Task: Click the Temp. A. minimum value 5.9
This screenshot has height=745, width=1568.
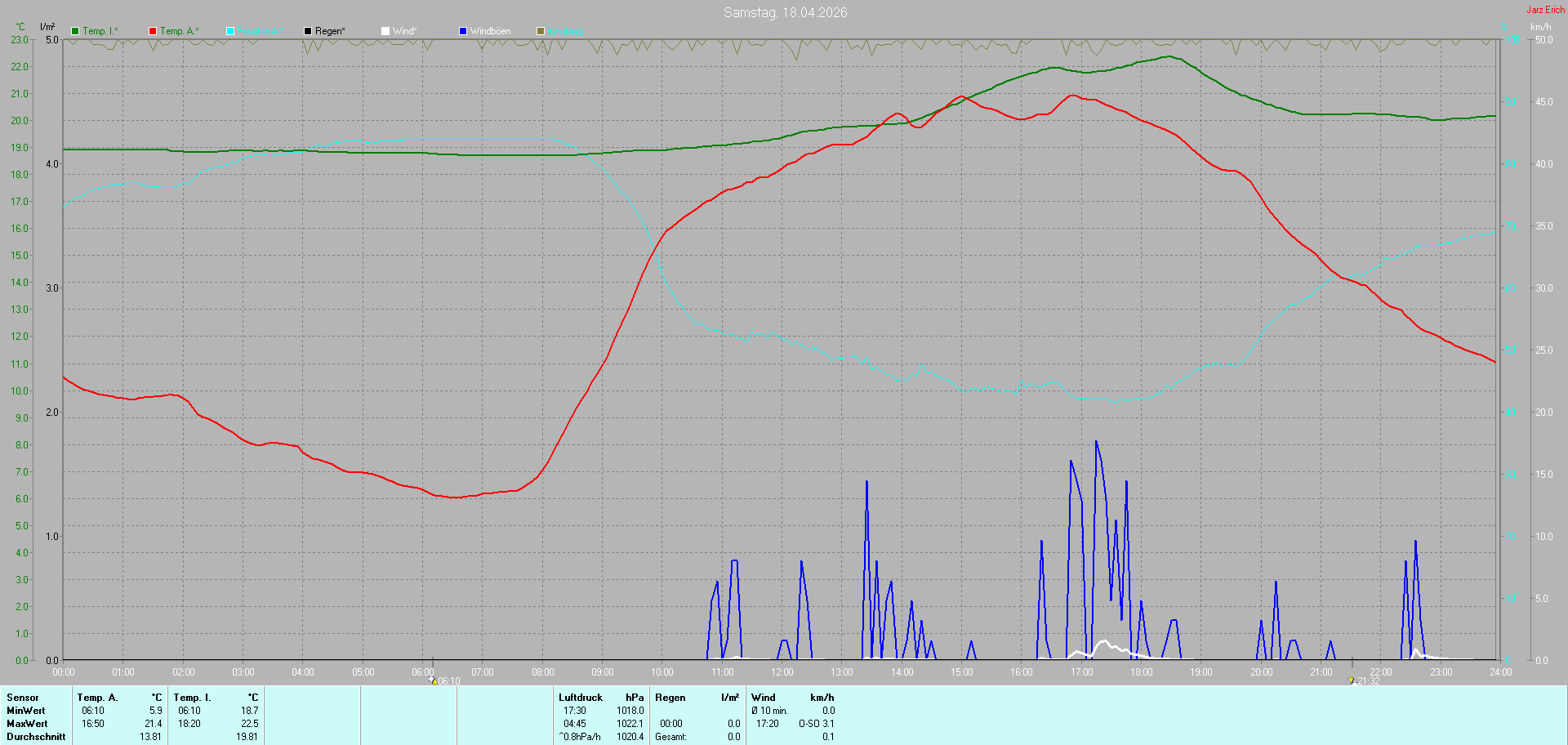Action: [155, 711]
